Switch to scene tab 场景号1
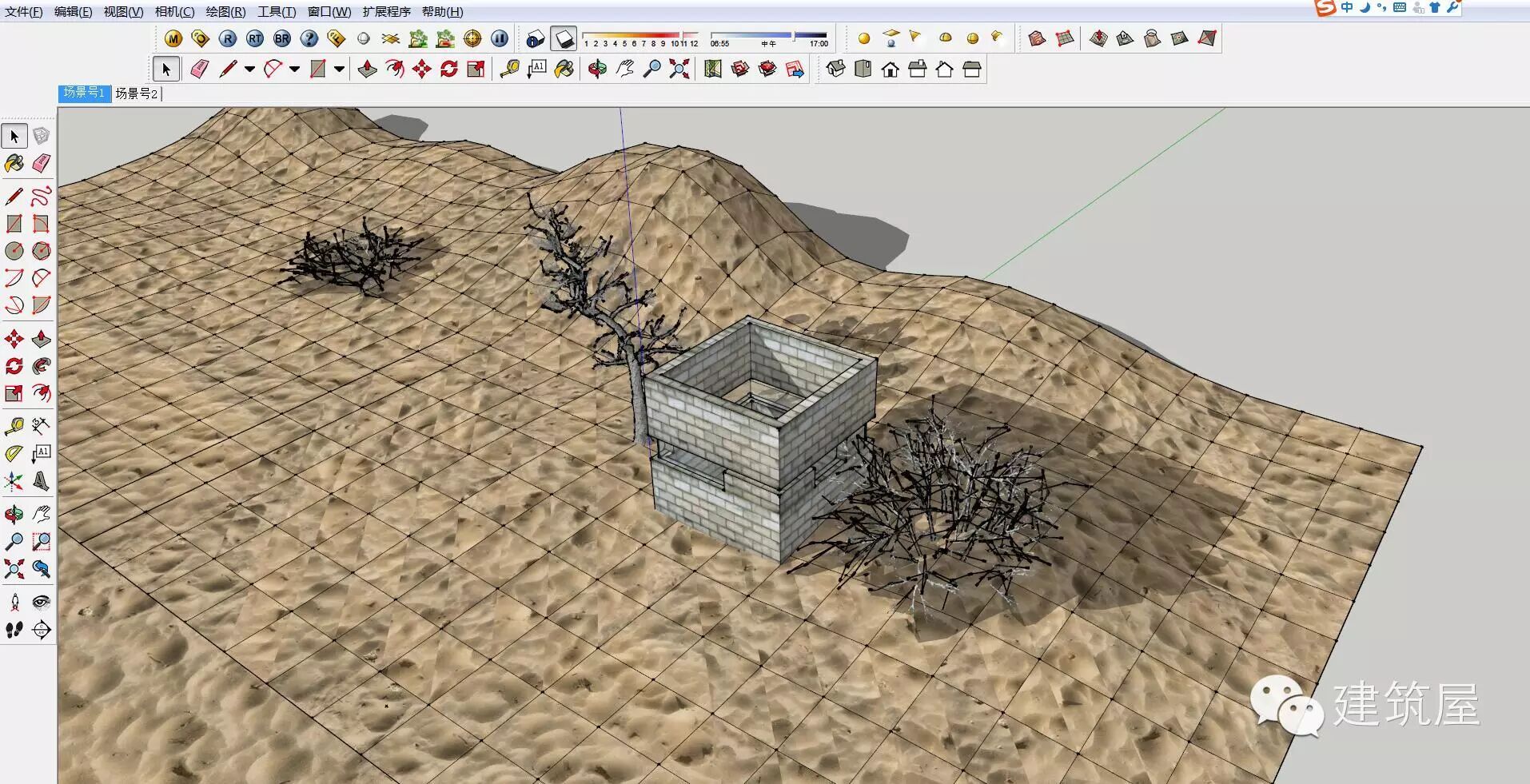This screenshot has height=784, width=1530. coord(84,94)
